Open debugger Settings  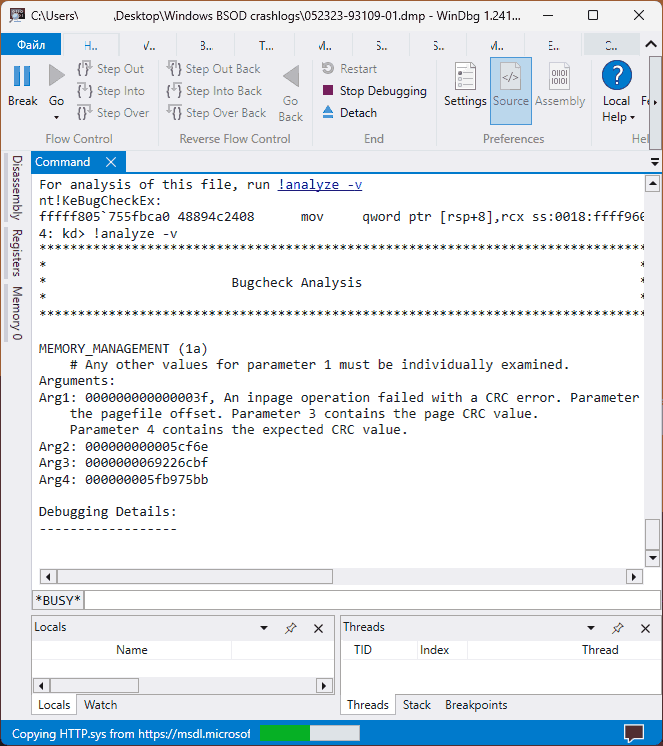coord(465,85)
